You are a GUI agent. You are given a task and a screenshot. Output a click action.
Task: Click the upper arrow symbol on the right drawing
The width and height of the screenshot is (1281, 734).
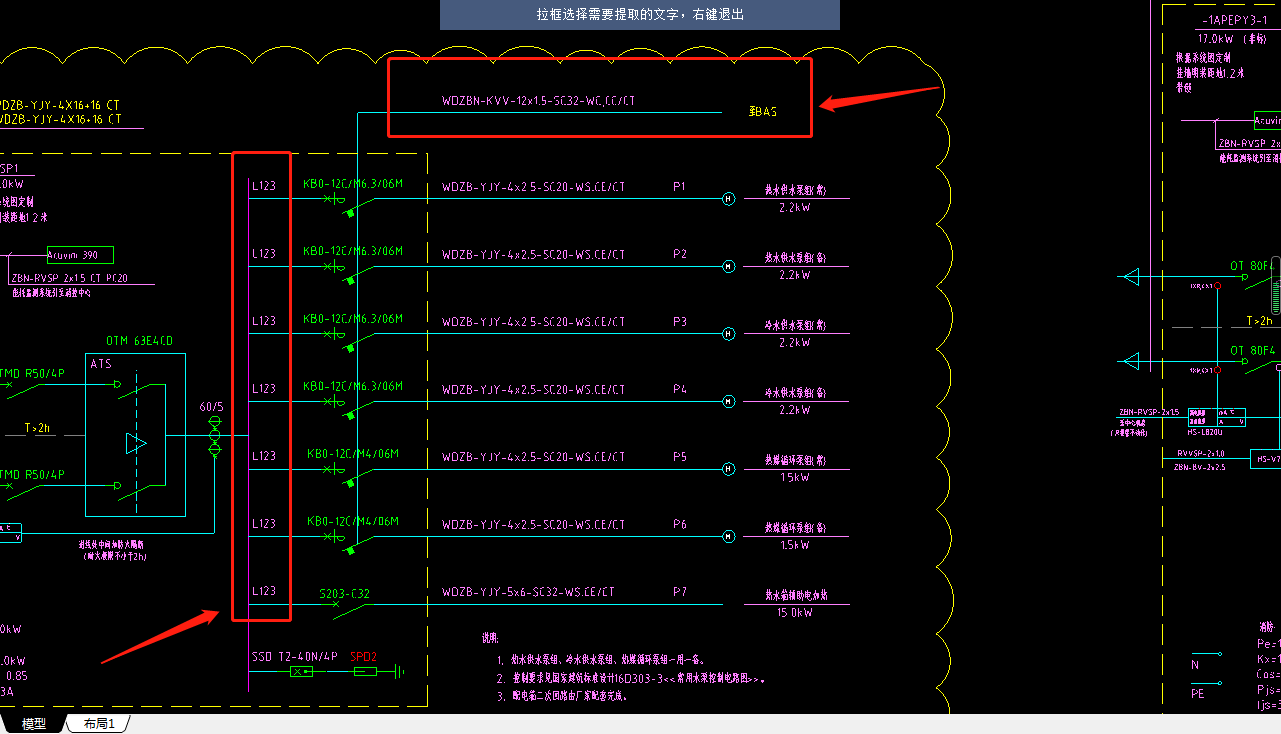pyautogui.click(x=1132, y=277)
